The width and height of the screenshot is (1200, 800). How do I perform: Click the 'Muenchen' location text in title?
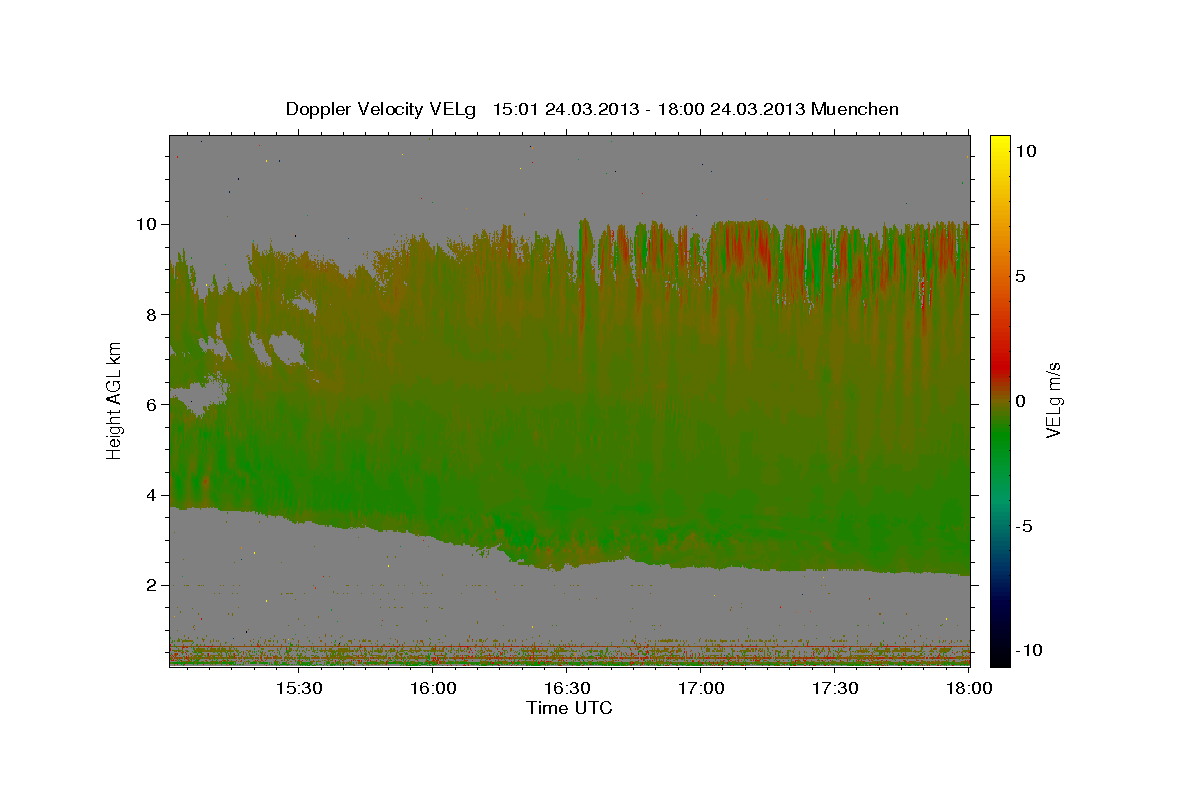pyautogui.click(x=855, y=109)
